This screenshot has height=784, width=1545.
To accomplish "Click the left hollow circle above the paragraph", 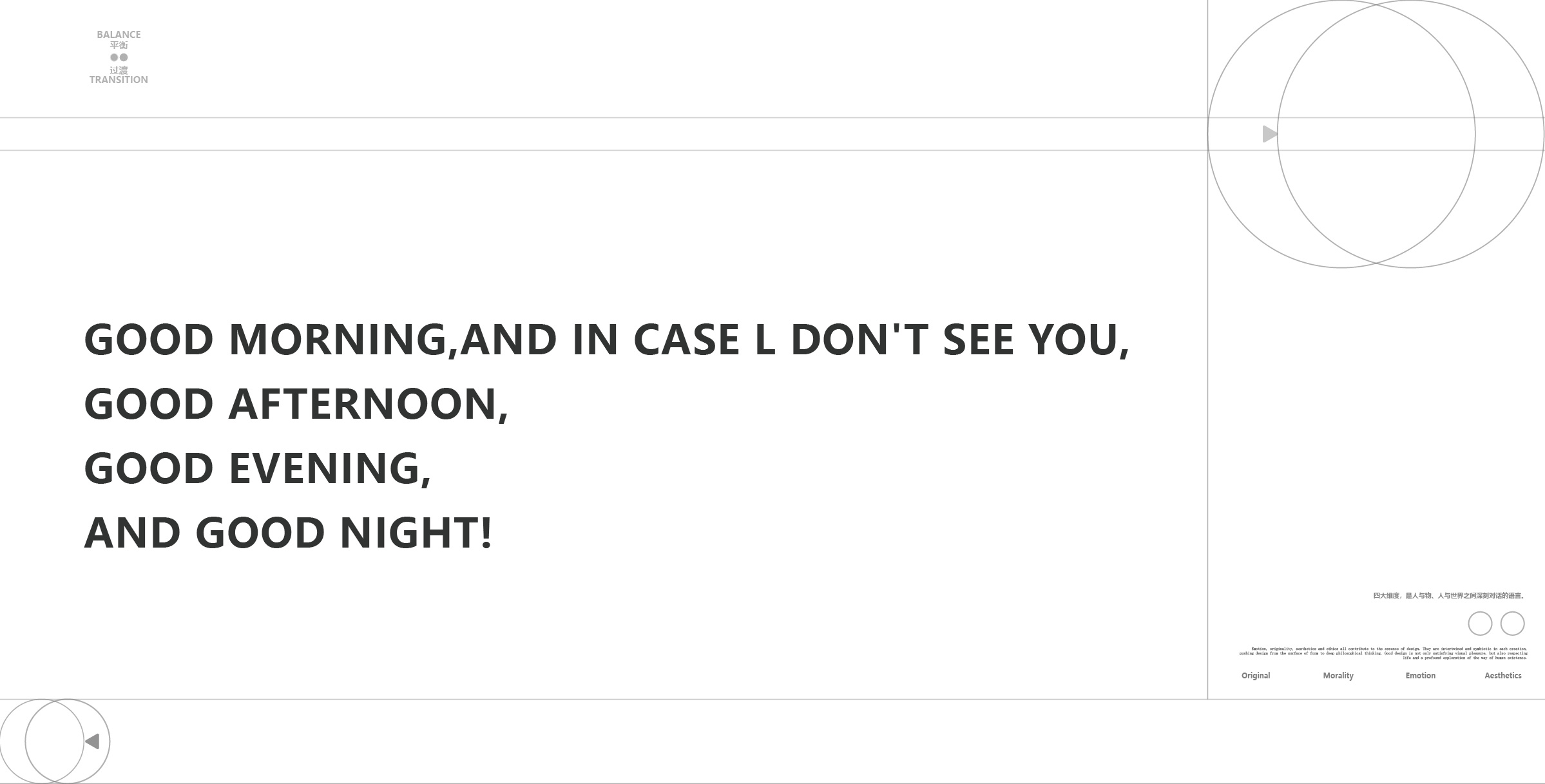I will 1480,624.
